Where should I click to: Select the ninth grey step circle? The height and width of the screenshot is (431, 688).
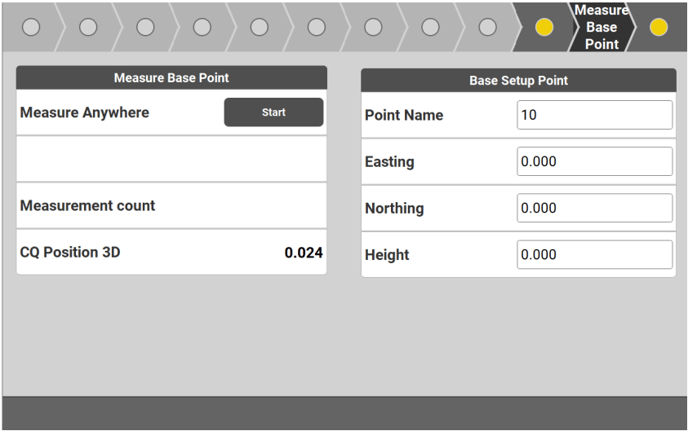click(487, 27)
